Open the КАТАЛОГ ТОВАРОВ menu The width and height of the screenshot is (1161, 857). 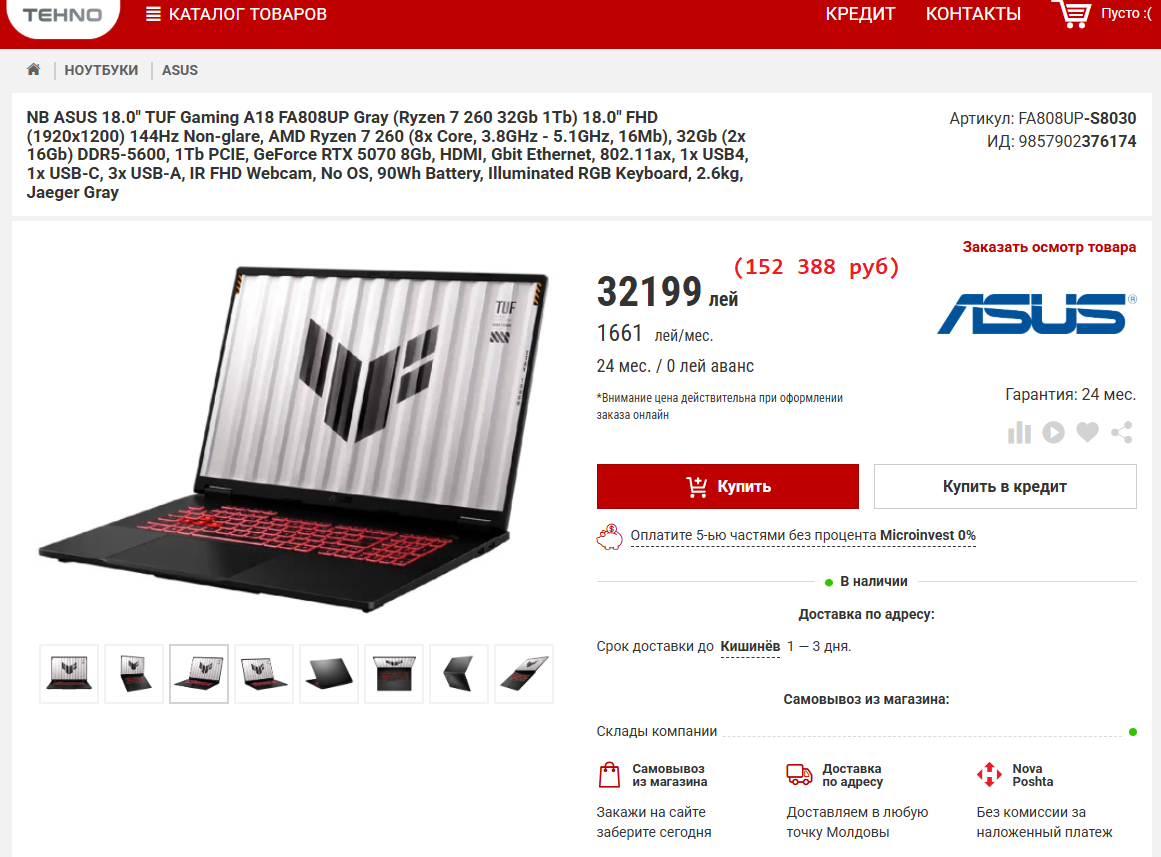(x=236, y=14)
